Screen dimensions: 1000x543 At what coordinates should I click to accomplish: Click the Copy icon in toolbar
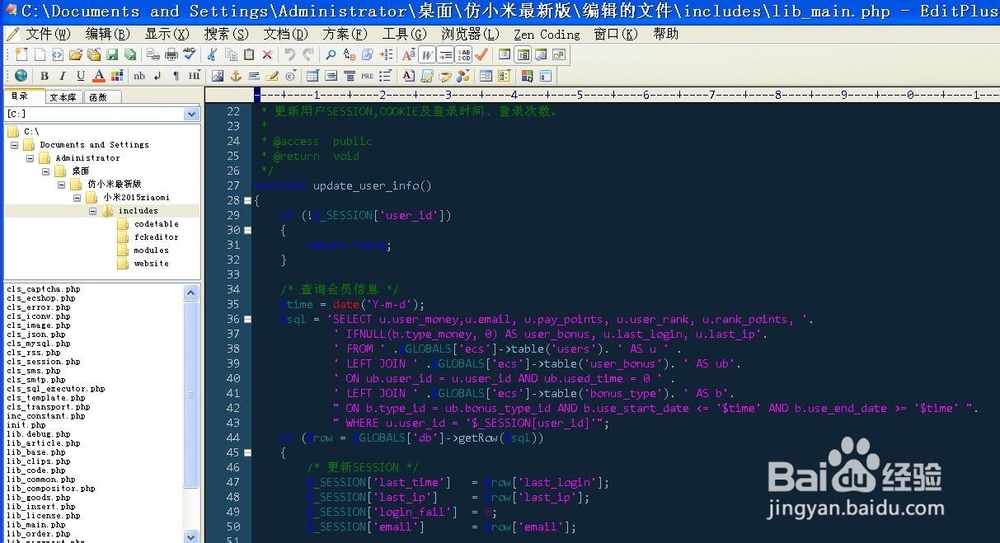click(x=231, y=55)
